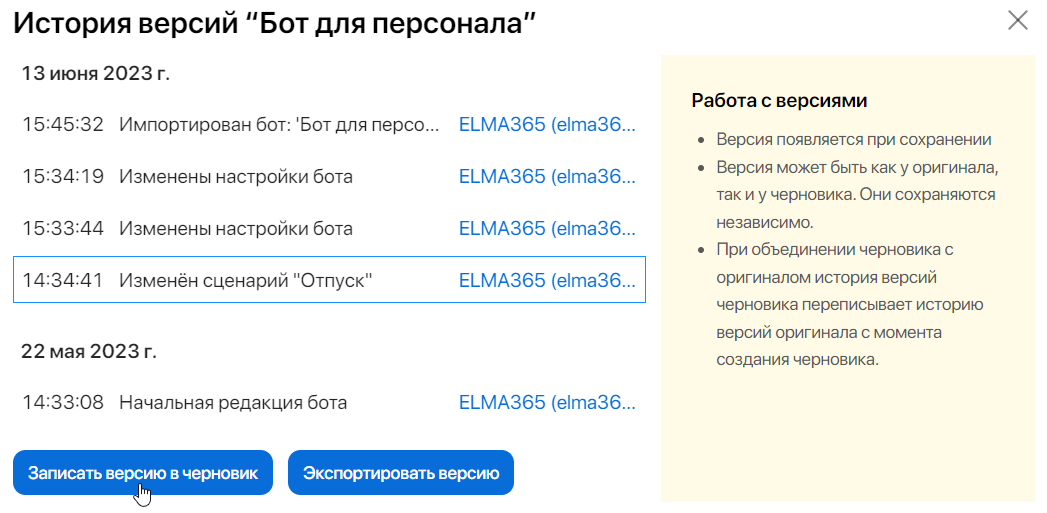Viewport: 1047px width, 513px height.
Task: Click the "Работа с версиями" info heading
Action: (779, 101)
